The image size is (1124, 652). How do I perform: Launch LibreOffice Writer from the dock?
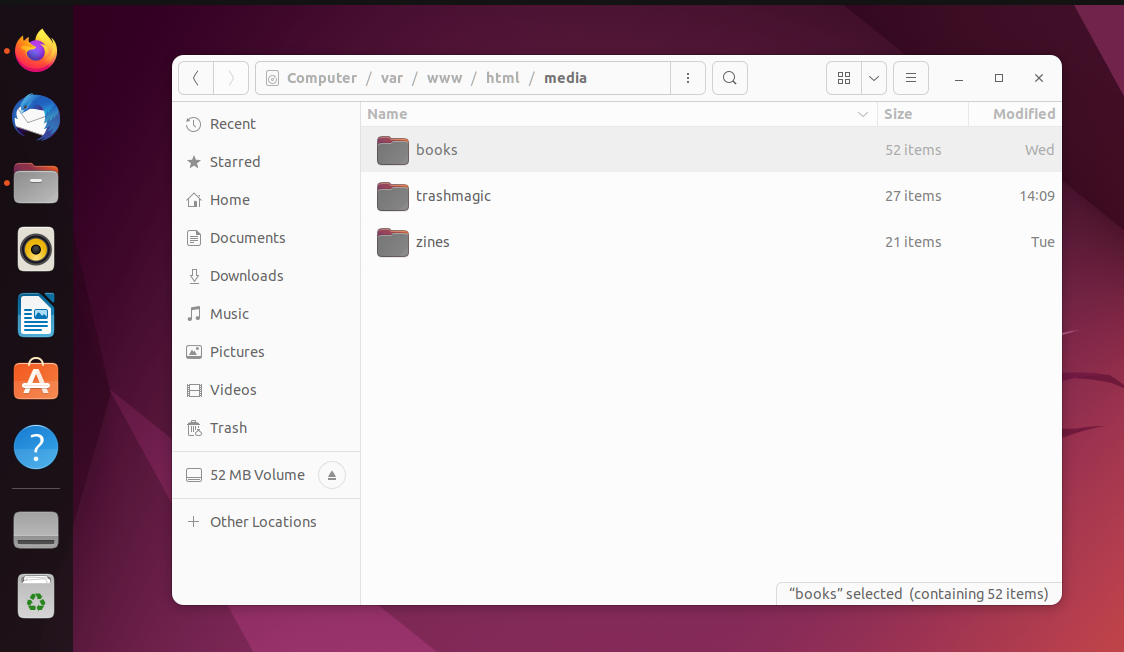click(x=36, y=315)
